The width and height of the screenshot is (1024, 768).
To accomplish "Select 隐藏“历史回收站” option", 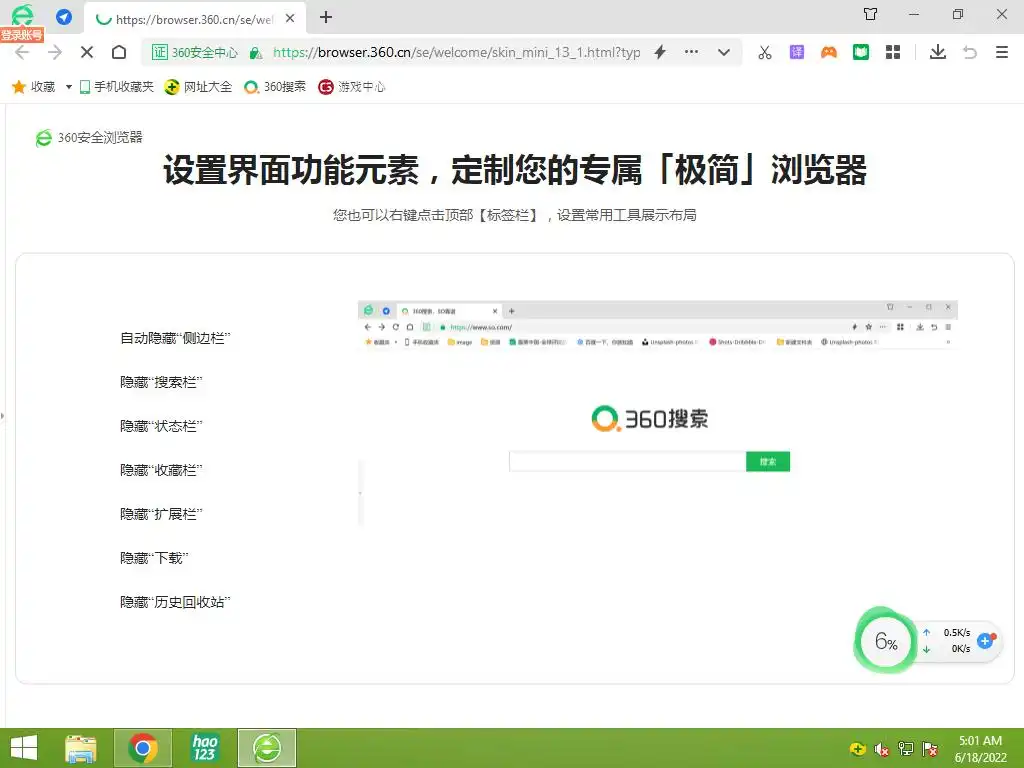I will point(175,602).
